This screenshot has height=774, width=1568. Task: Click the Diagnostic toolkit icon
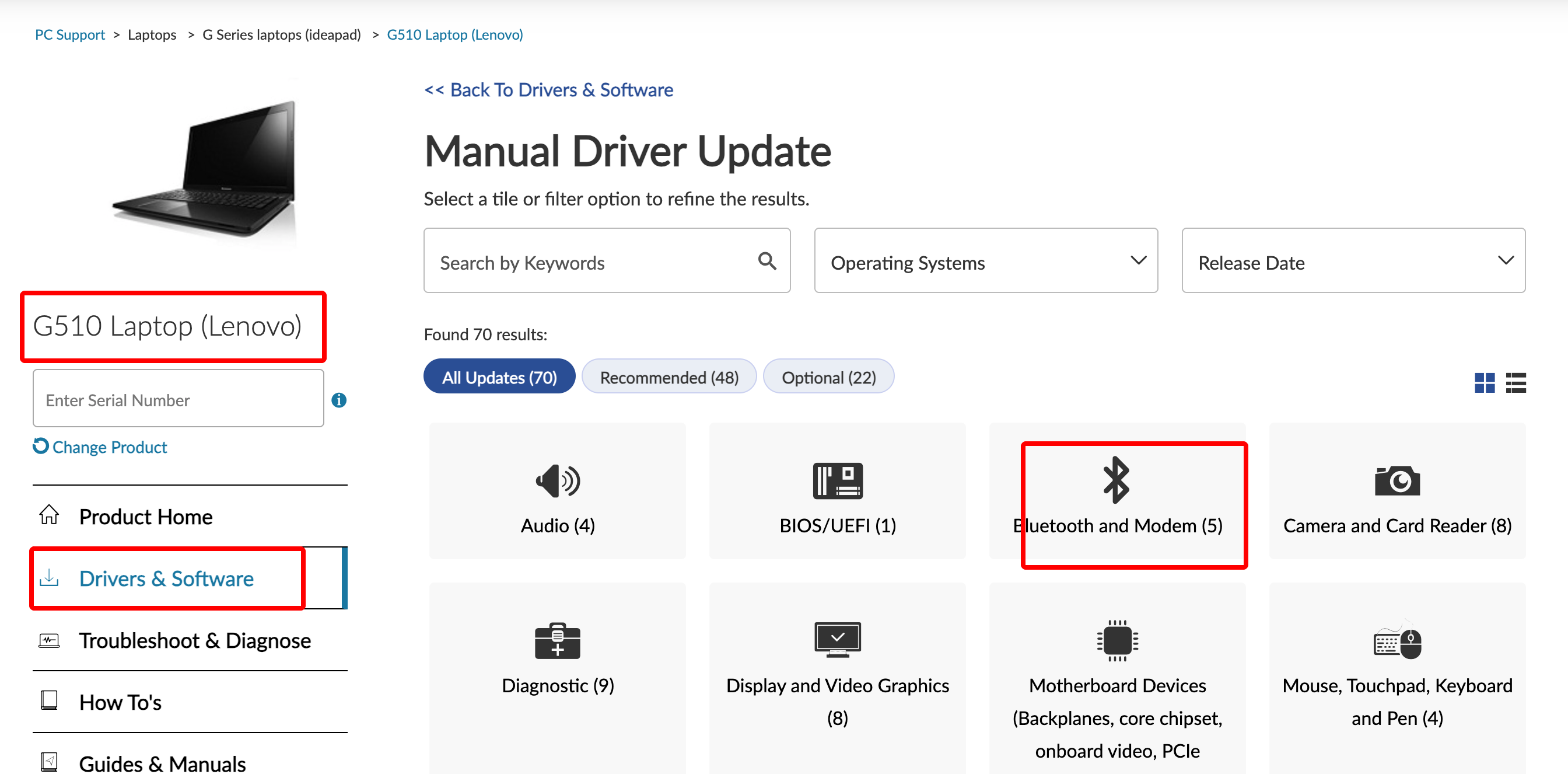coord(558,641)
